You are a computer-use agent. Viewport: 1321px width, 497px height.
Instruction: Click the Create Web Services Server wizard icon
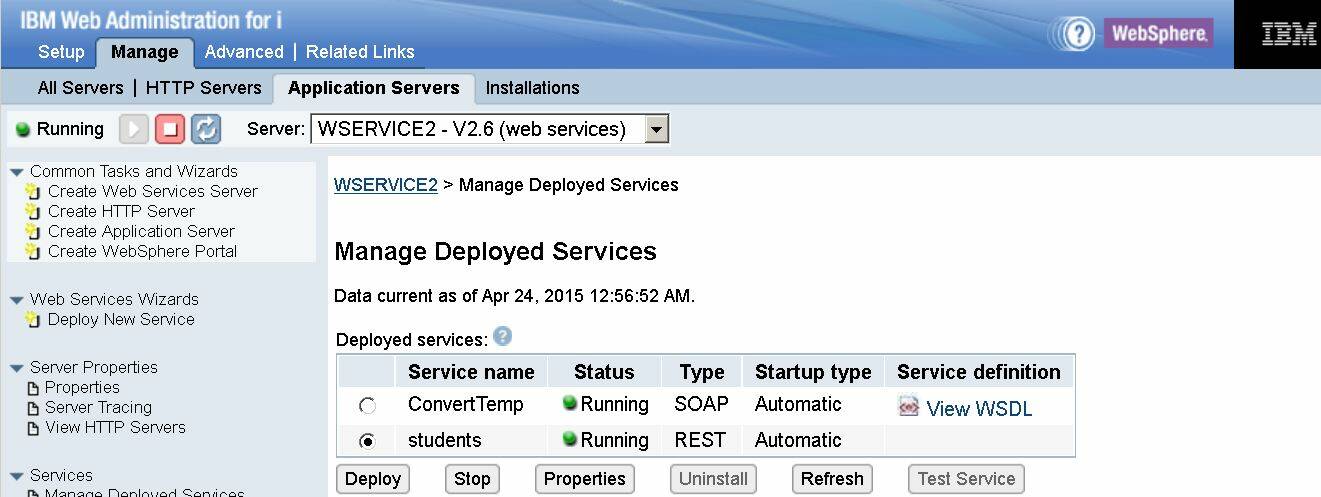pyautogui.click(x=33, y=191)
